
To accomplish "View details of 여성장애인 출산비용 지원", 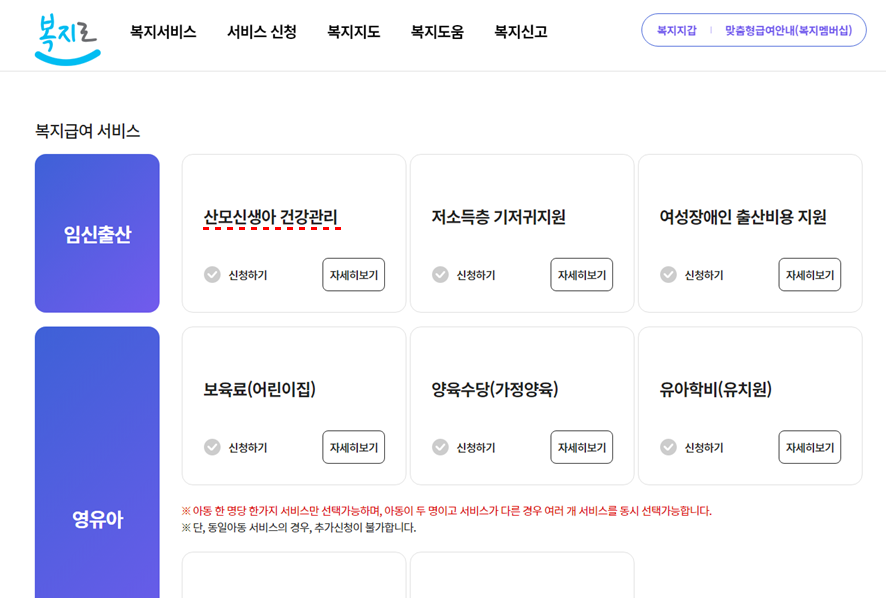I will point(810,275).
